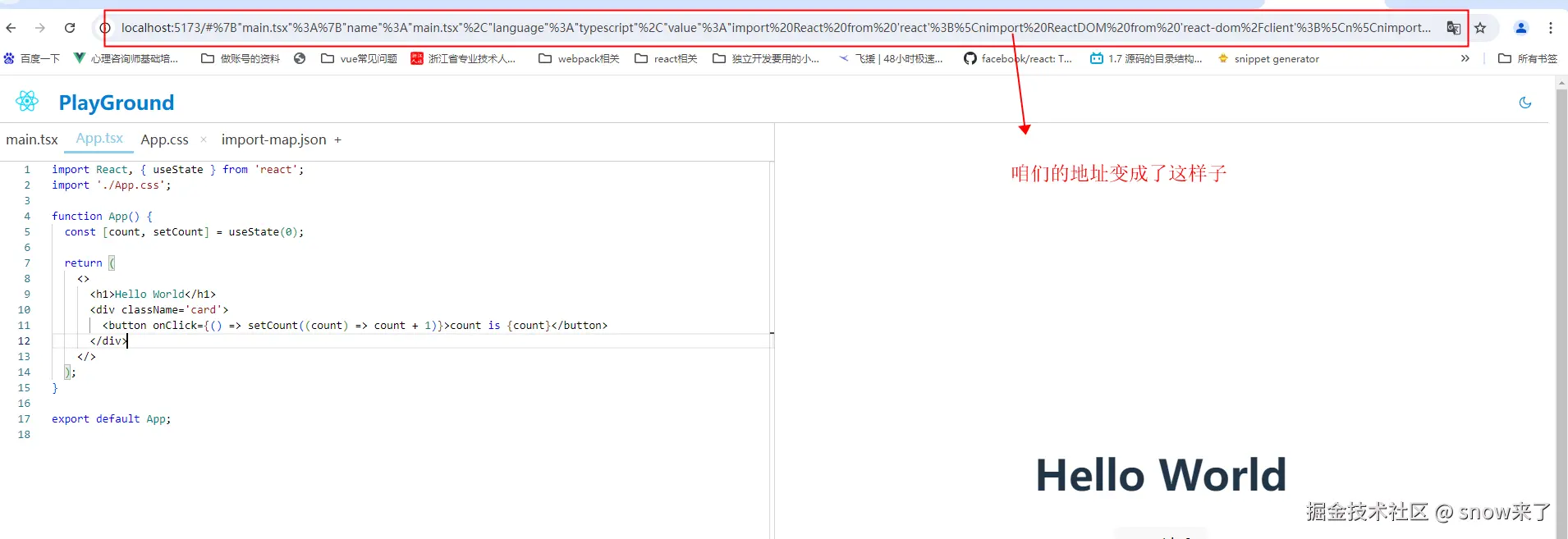1568x539 pixels.
Task: Open the facebook/react GitHub bookmark
Action: click(1018, 58)
